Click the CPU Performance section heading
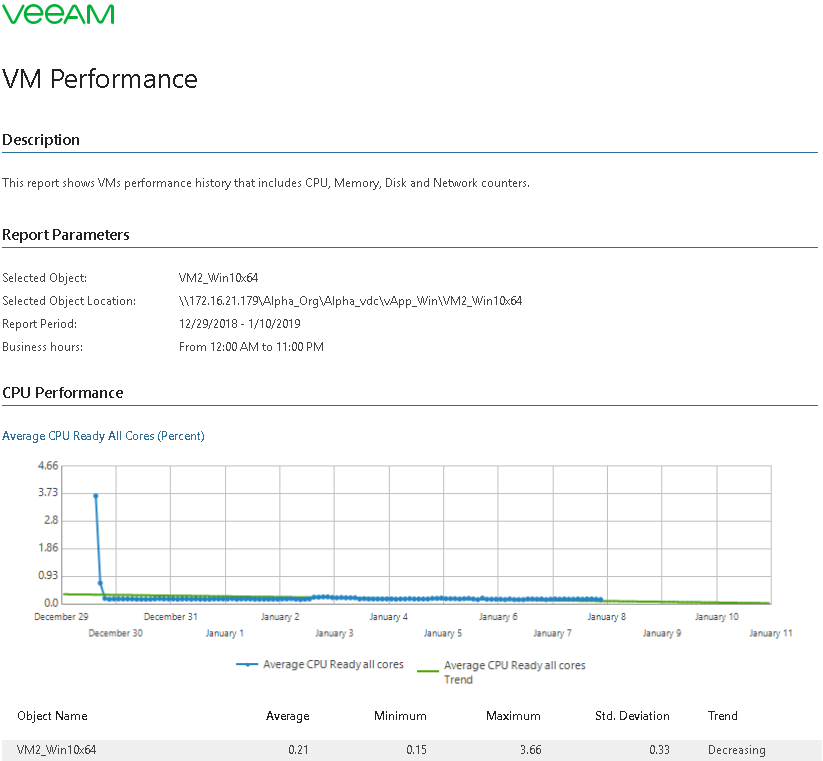Viewport: 823px width, 761px height. (63, 393)
